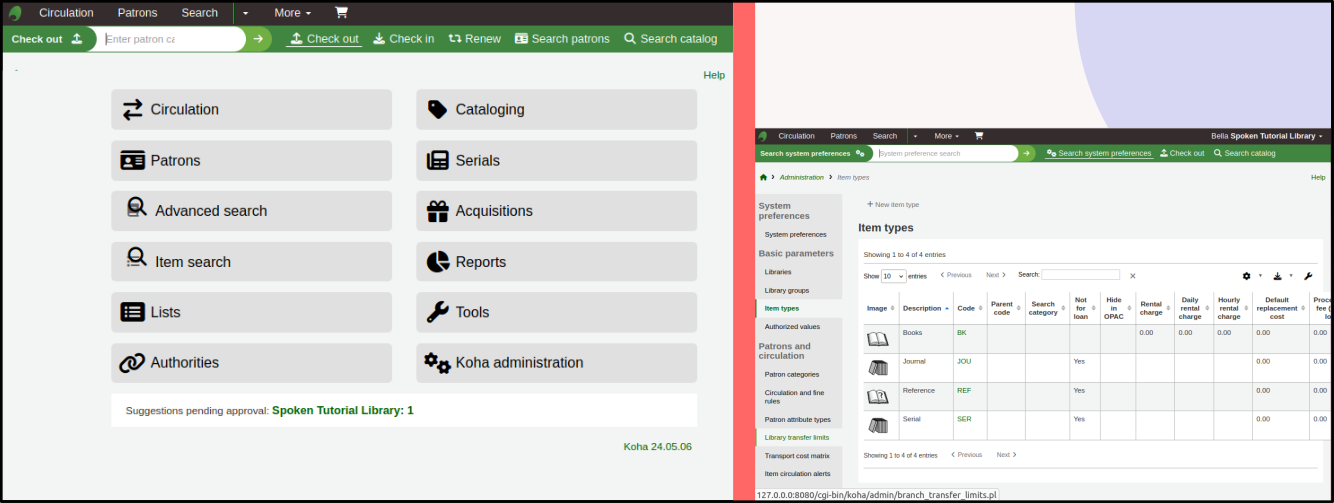Open the Koha administration module
This screenshot has width=1334, height=503.
[x=556, y=363]
